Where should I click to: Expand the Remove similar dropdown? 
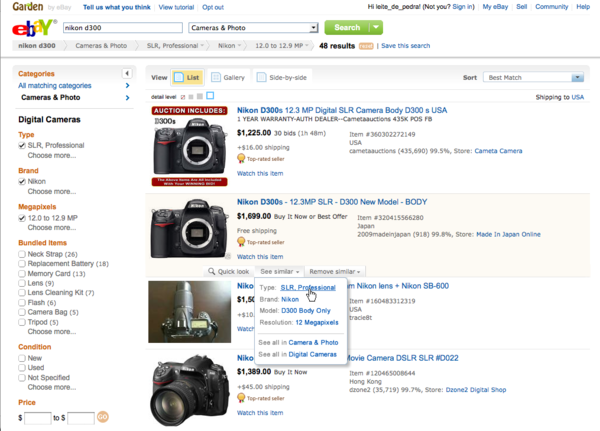point(335,271)
